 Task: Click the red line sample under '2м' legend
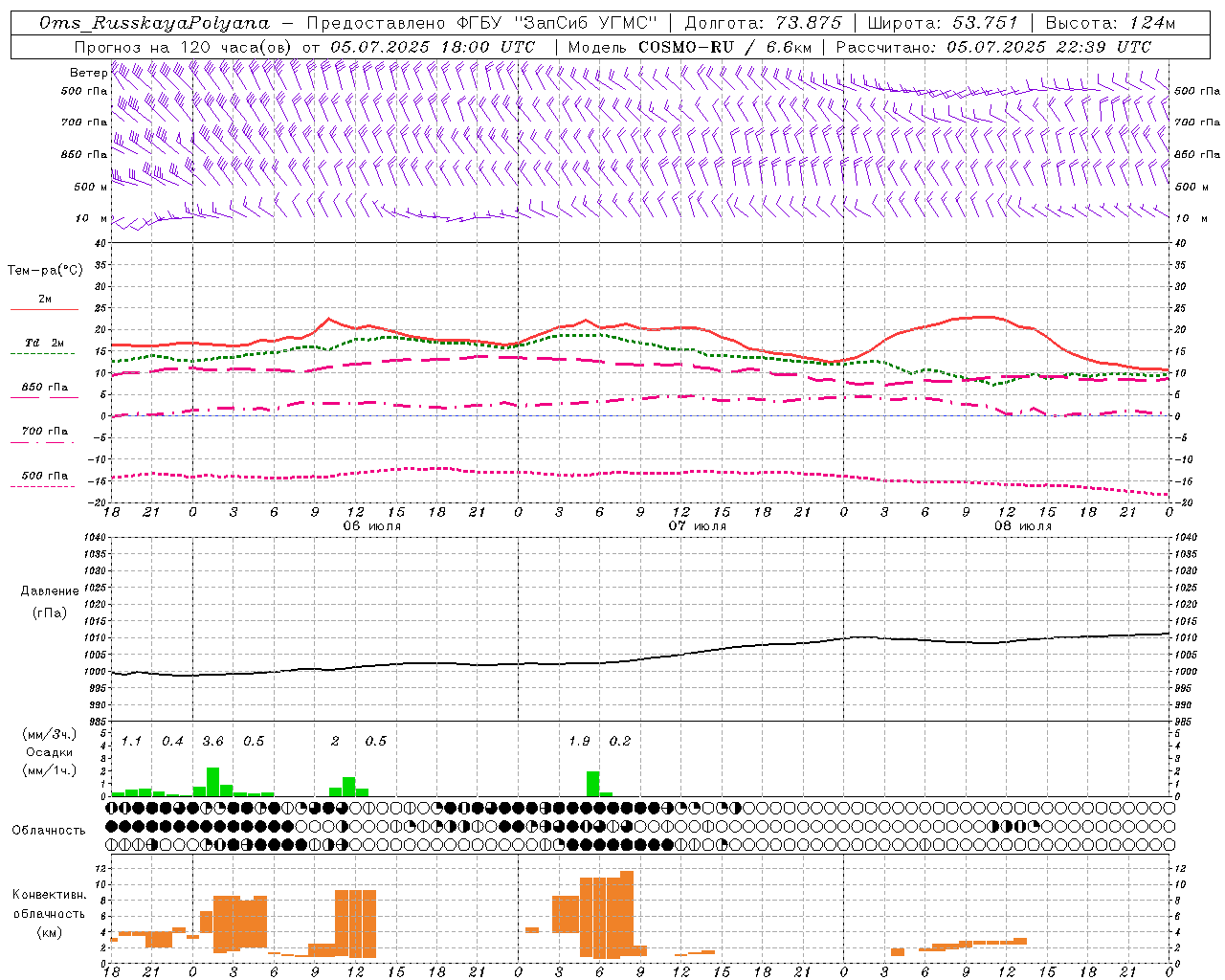coord(44,309)
